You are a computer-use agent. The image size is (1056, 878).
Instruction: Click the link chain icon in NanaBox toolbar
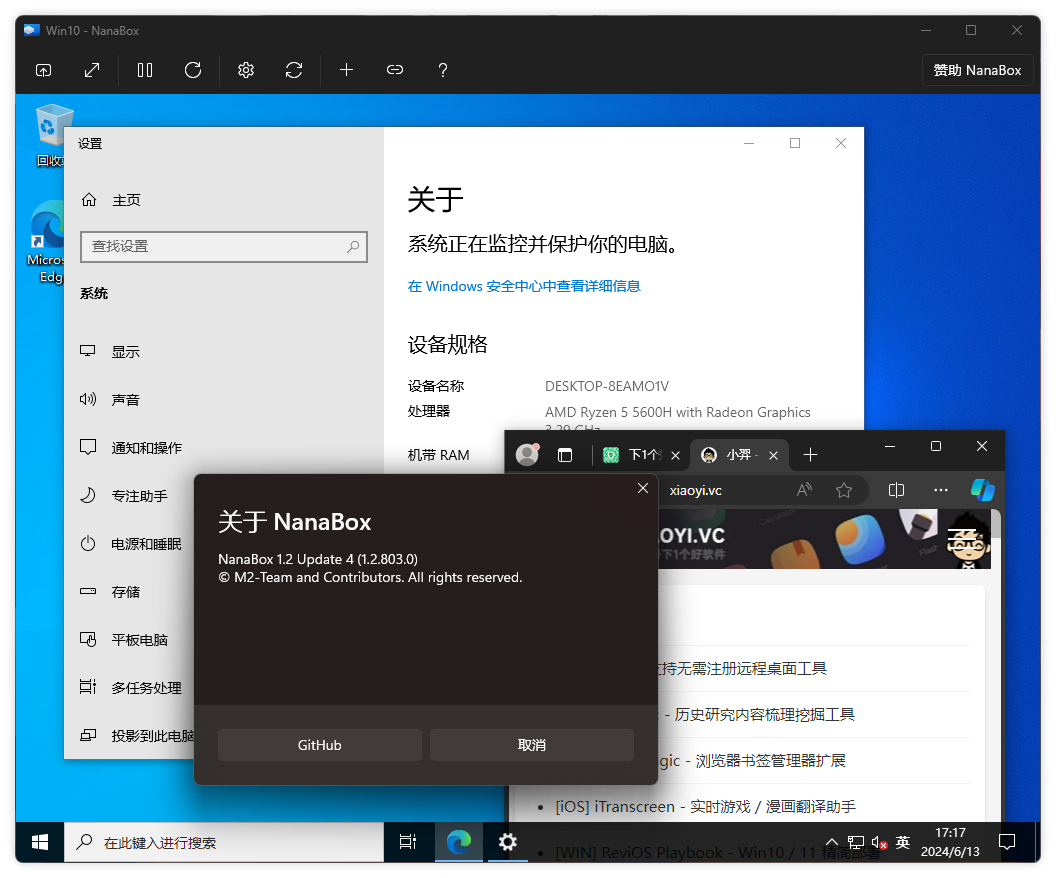pos(395,70)
